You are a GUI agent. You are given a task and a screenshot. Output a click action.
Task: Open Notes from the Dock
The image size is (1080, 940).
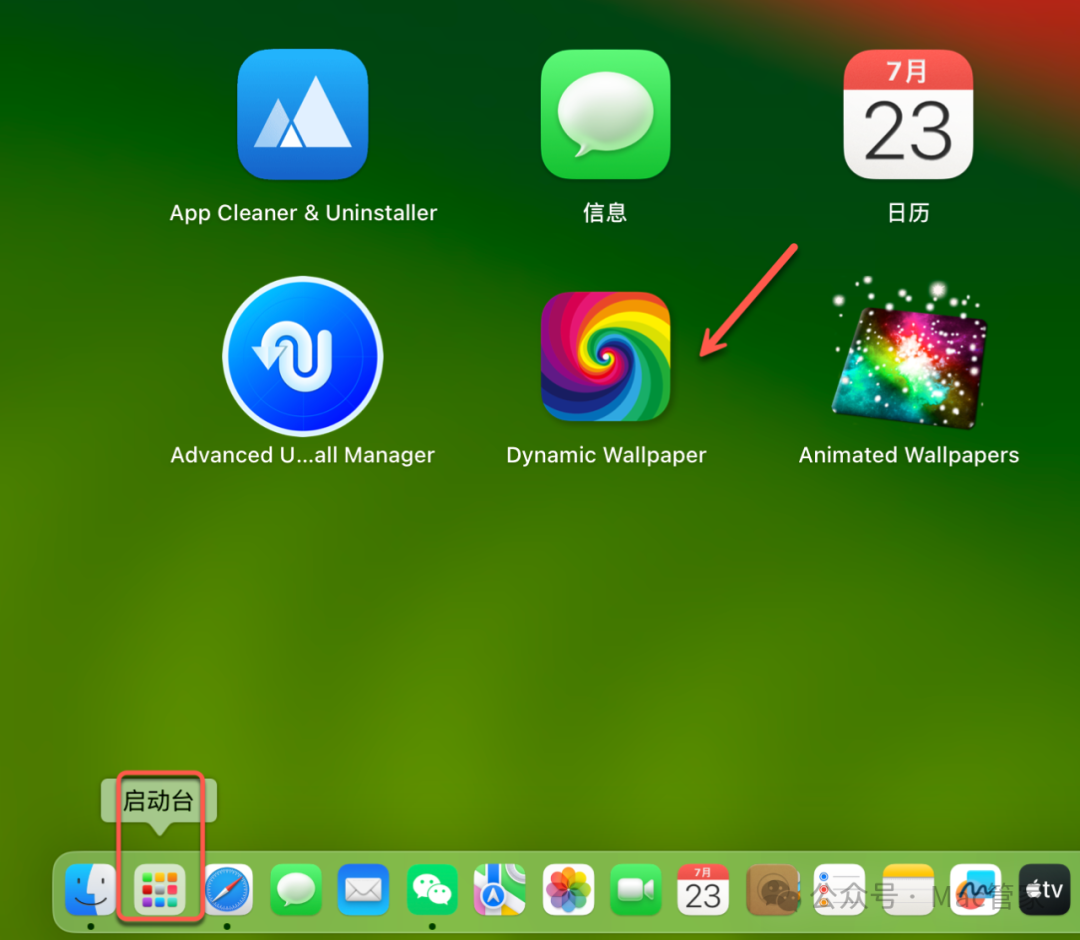tap(908, 889)
